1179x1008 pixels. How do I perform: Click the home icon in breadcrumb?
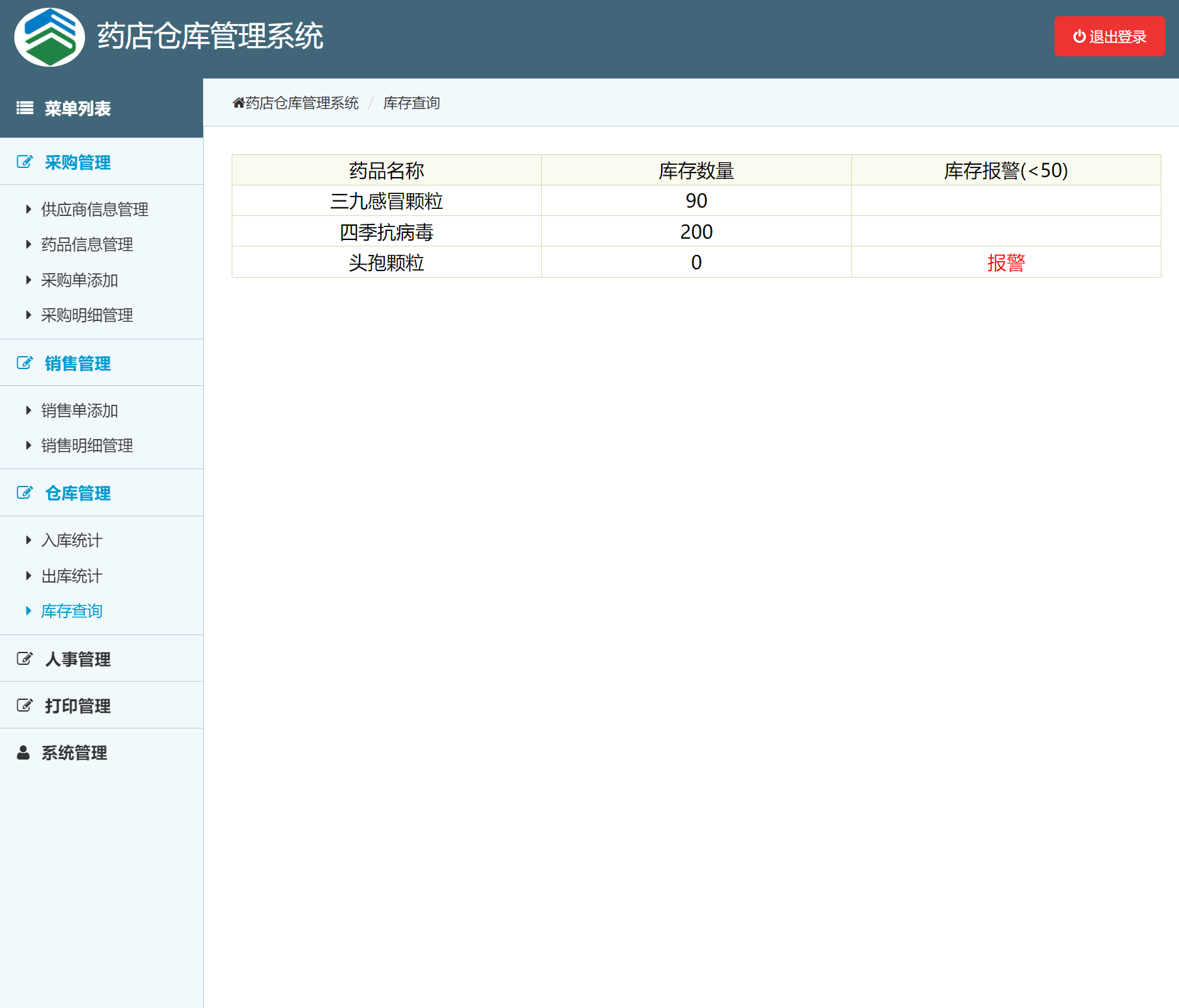point(238,103)
